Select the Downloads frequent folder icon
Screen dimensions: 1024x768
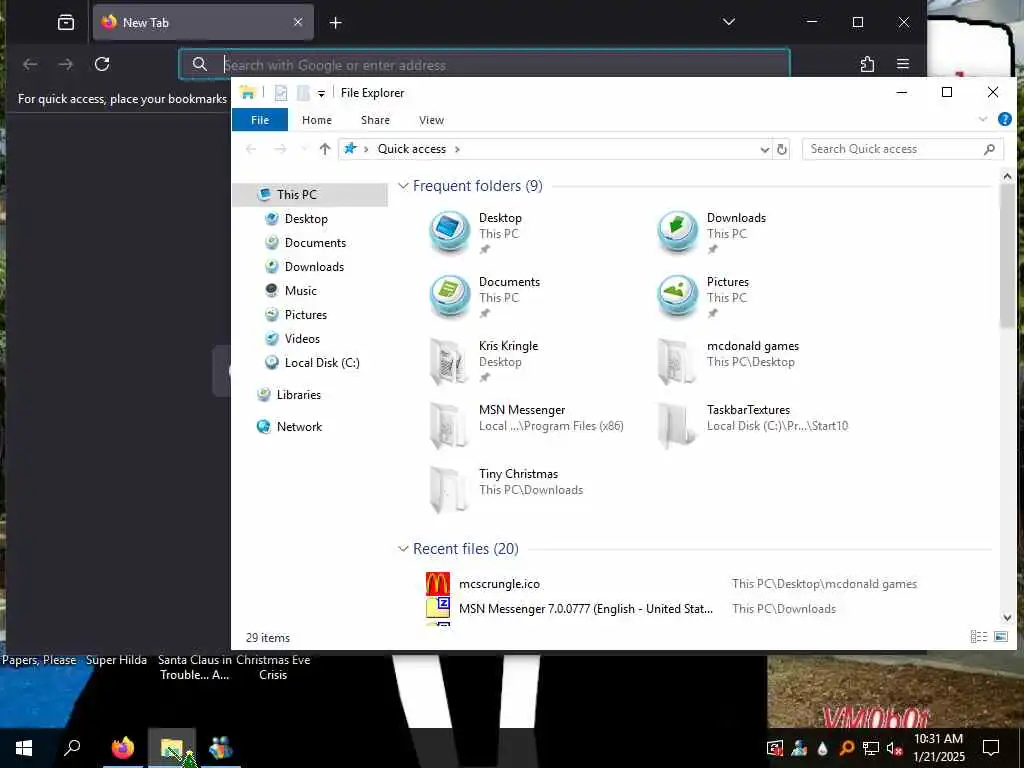pos(677,232)
